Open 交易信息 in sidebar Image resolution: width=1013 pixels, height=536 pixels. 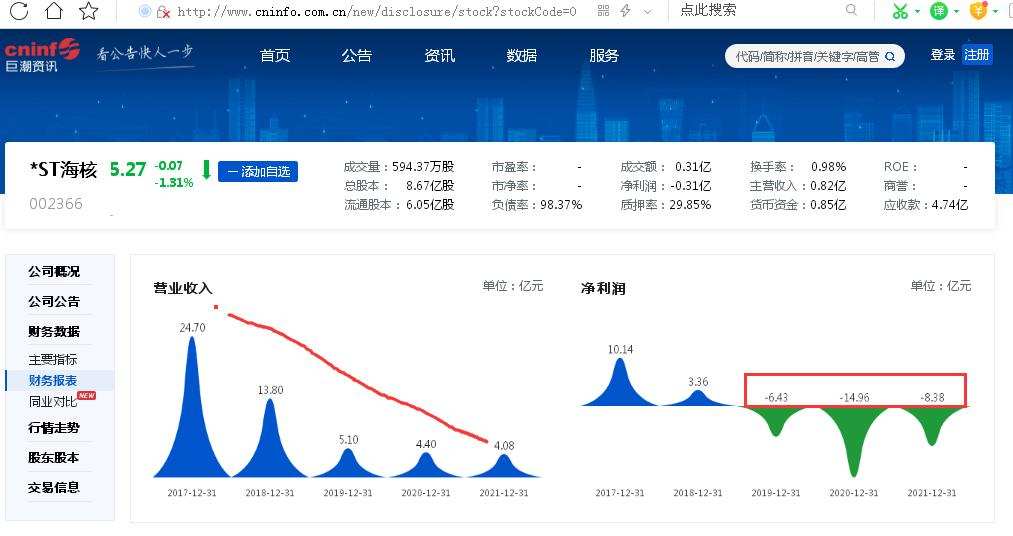click(x=54, y=488)
